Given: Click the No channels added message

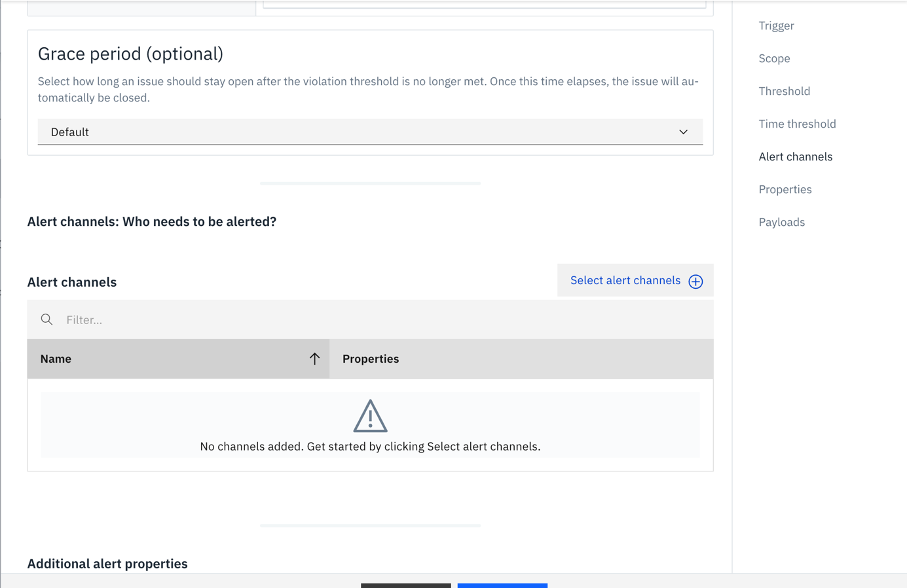Looking at the screenshot, I should (x=370, y=446).
